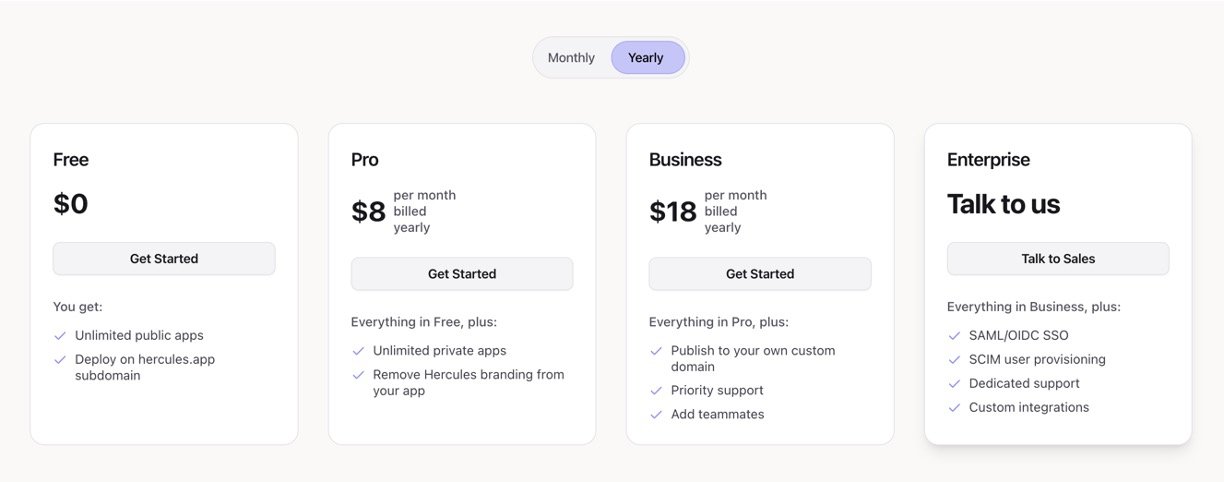
Task: Click checkmark beside Unlimited private apps
Action: 358,351
